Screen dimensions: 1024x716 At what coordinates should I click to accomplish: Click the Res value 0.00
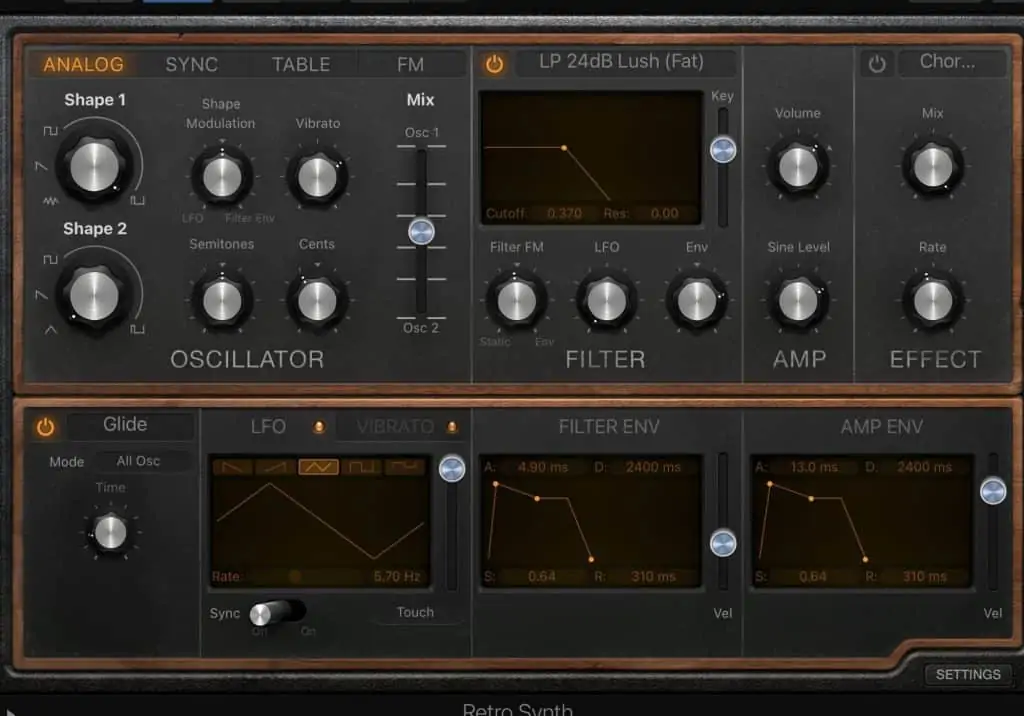pyautogui.click(x=664, y=214)
